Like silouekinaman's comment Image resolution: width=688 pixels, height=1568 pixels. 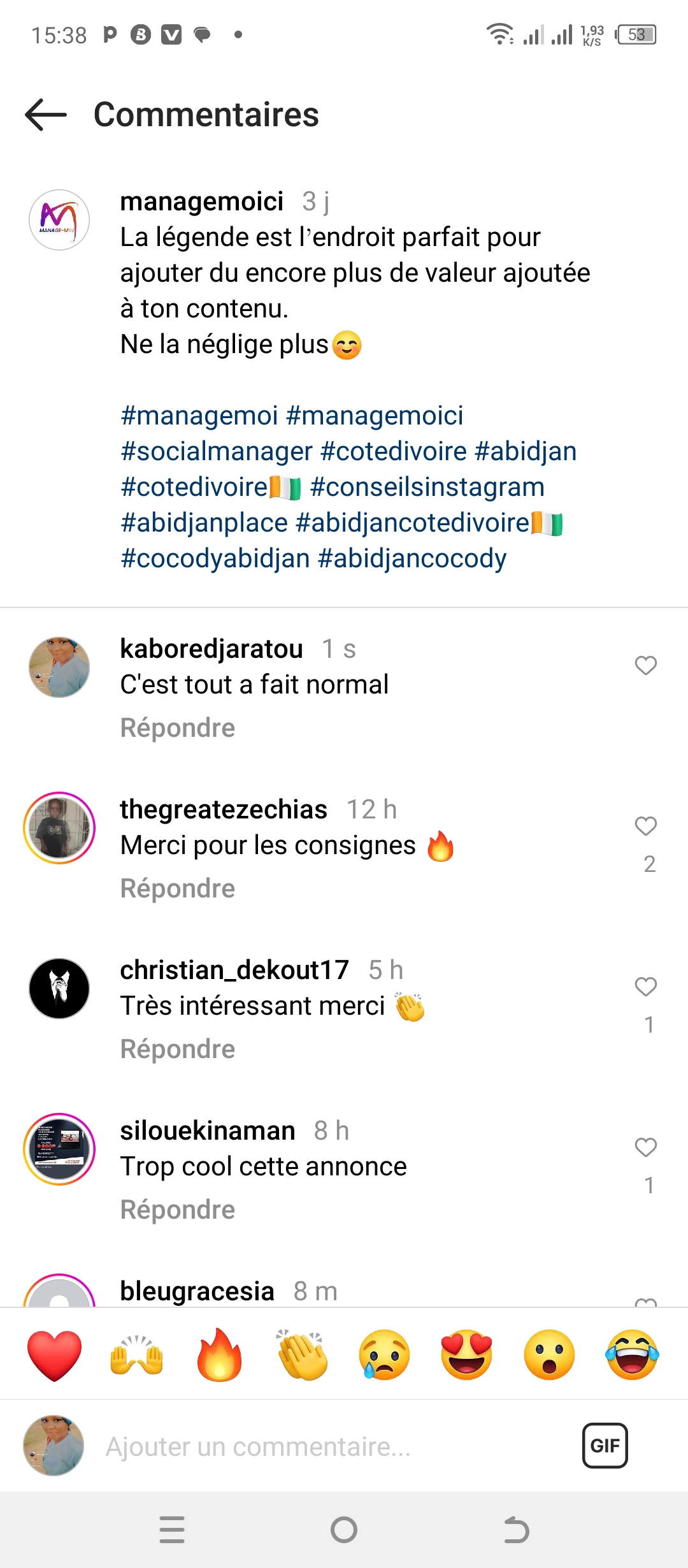(x=645, y=1147)
